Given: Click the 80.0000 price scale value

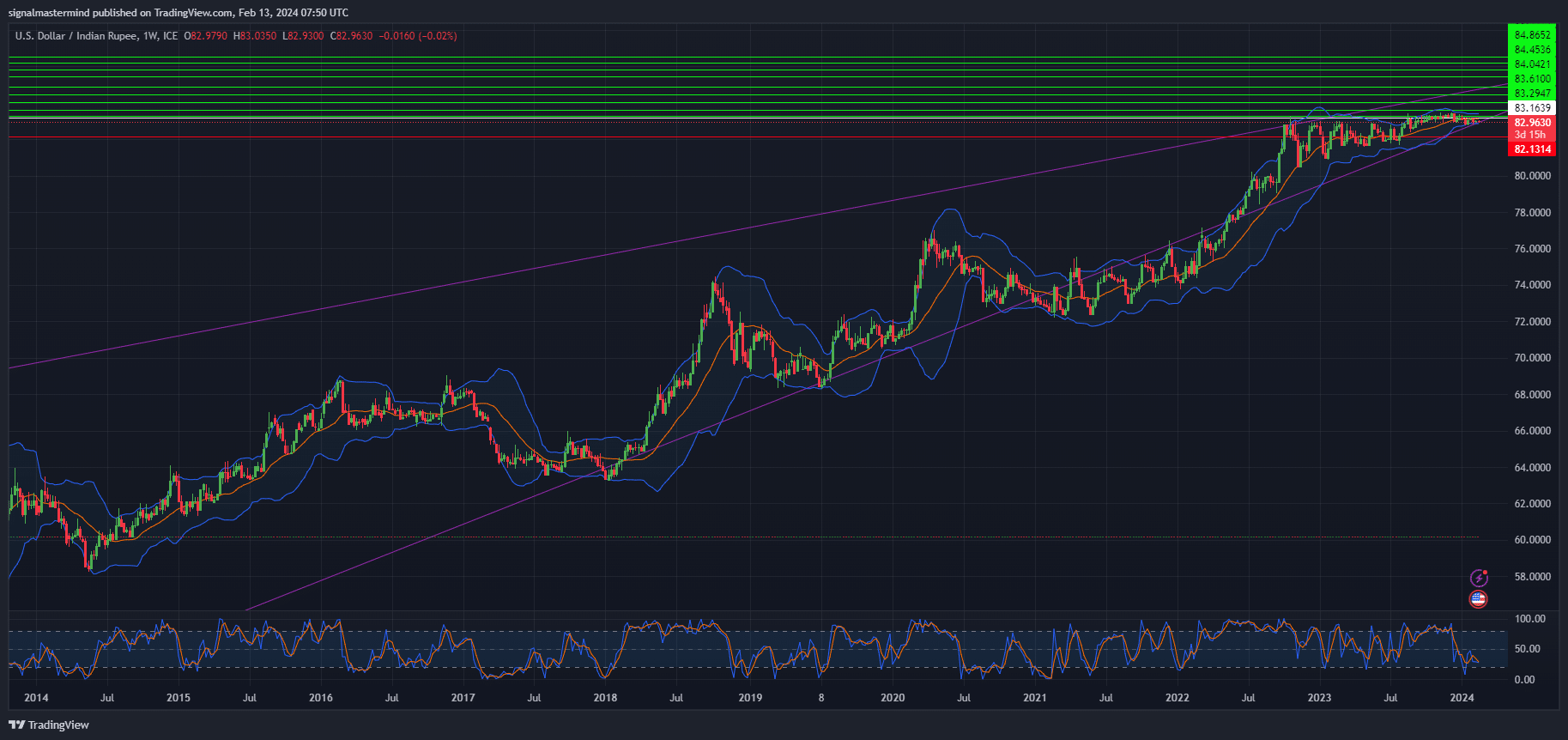Looking at the screenshot, I should click(x=1532, y=176).
